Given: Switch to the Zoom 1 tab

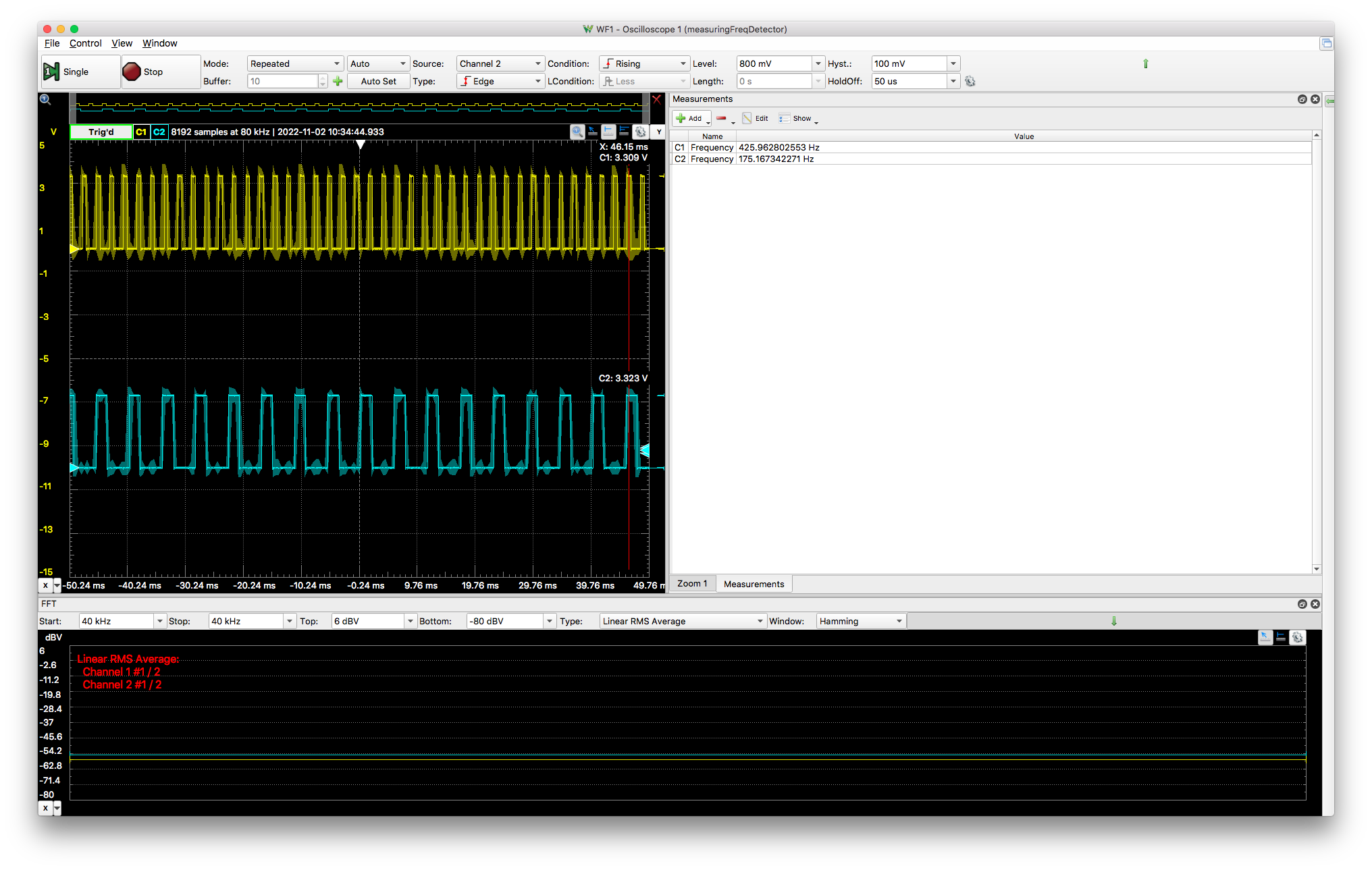Looking at the screenshot, I should click(692, 584).
